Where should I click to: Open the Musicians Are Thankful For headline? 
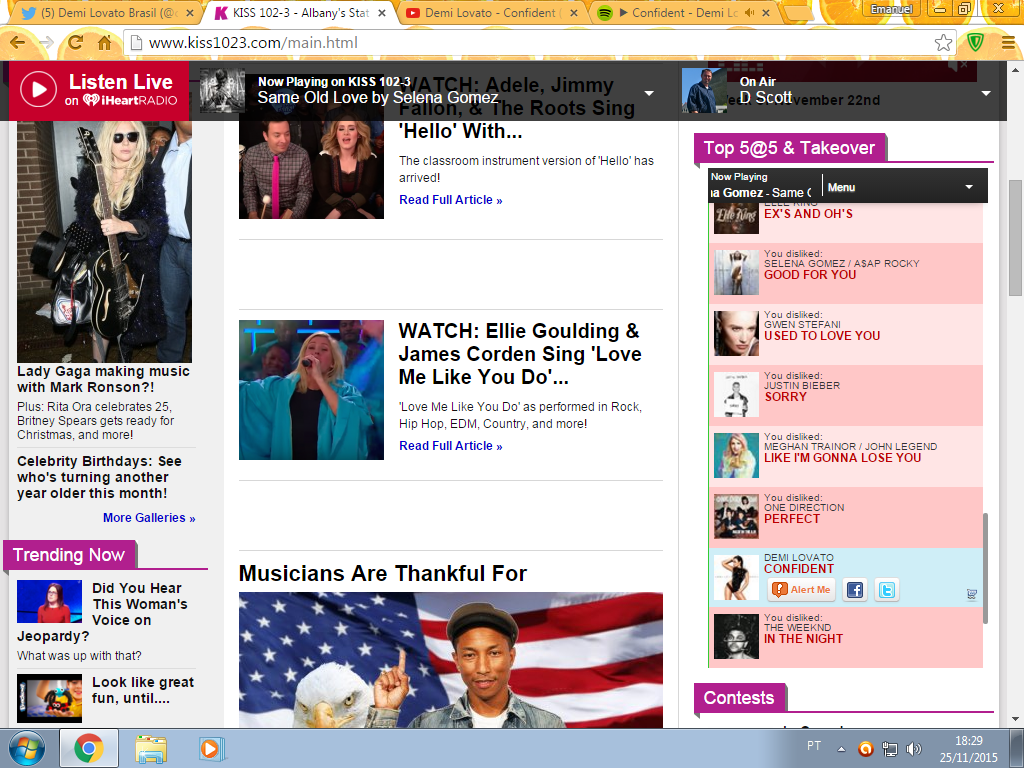pos(383,573)
